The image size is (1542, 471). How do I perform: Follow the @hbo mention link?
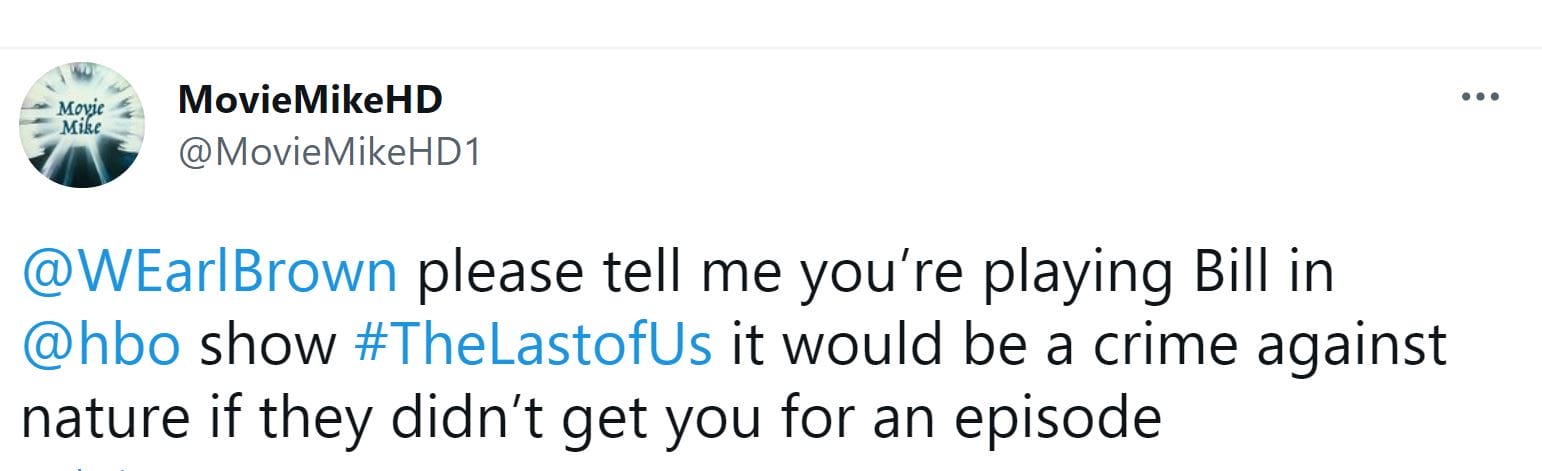point(101,346)
